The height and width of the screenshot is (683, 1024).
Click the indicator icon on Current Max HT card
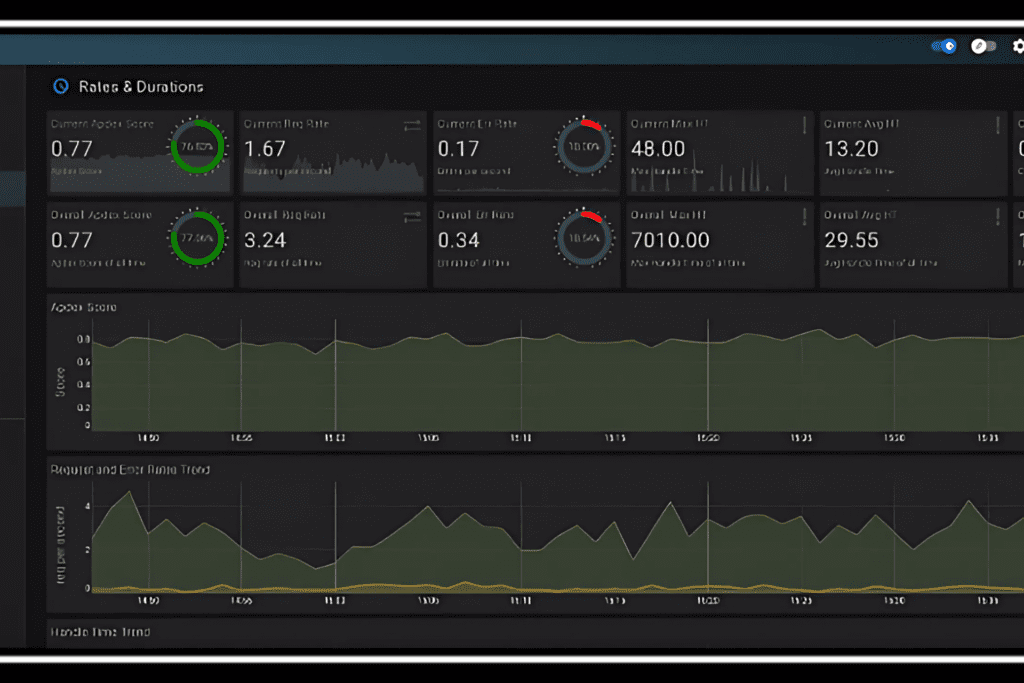pyautogui.click(x=805, y=125)
